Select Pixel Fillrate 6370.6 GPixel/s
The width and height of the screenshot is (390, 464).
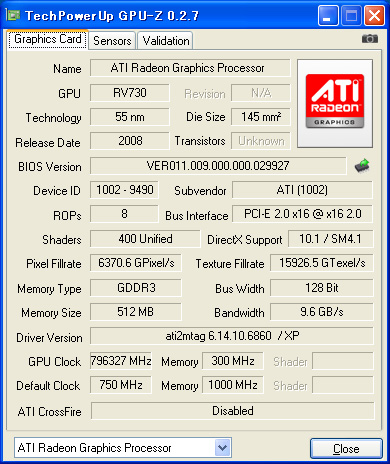pyautogui.click(x=136, y=263)
